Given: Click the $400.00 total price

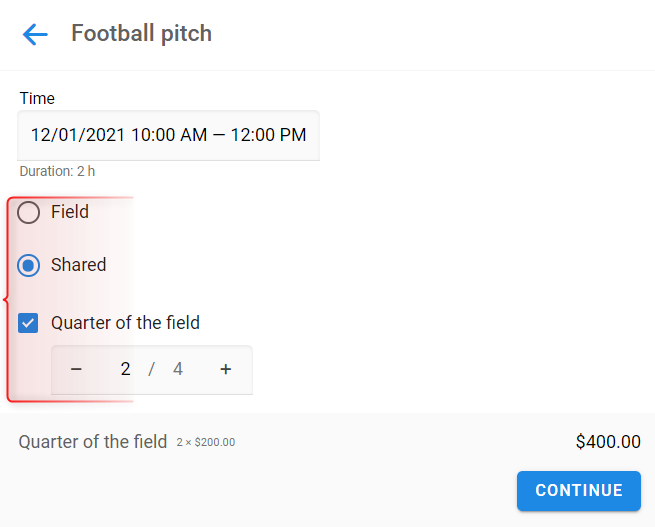Looking at the screenshot, I should (608, 442).
